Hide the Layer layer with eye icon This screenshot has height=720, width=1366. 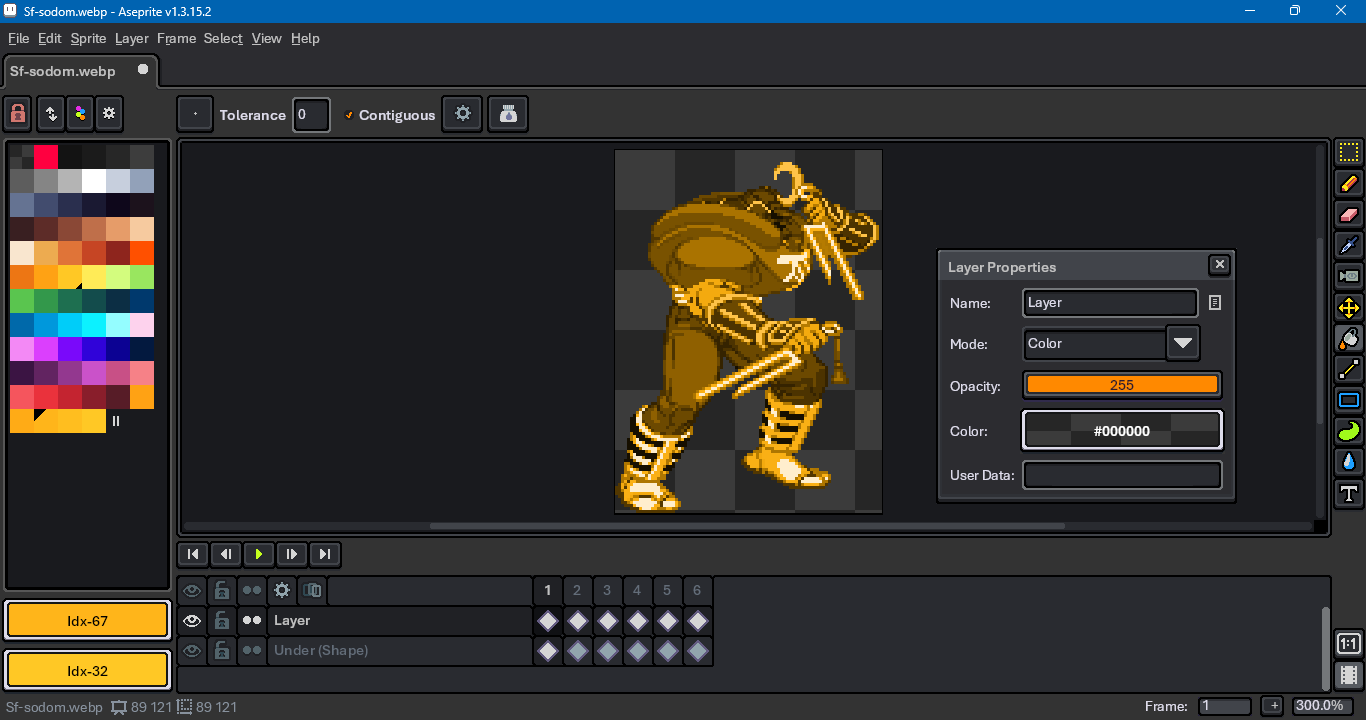[192, 621]
